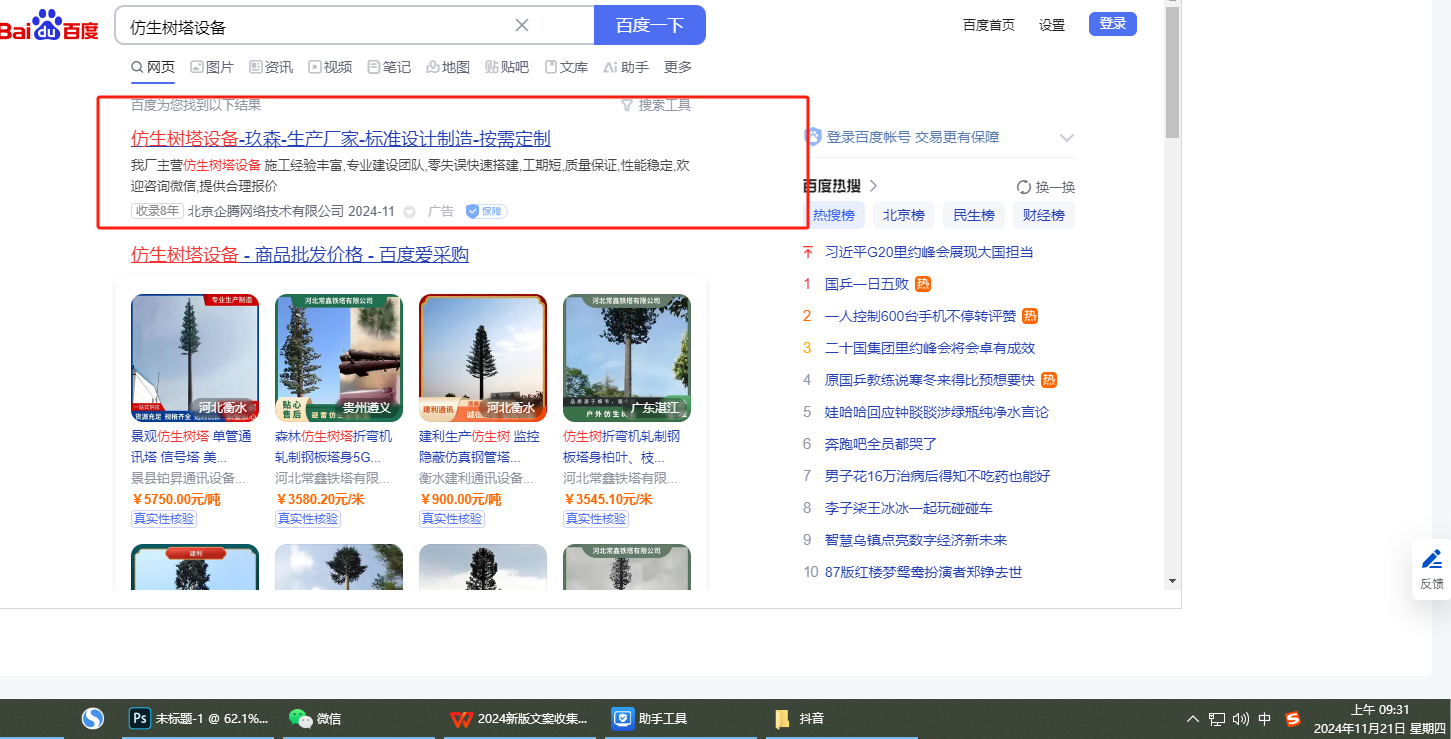Select the 北京榜 hot list tab
This screenshot has height=739, width=1451.
[903, 215]
